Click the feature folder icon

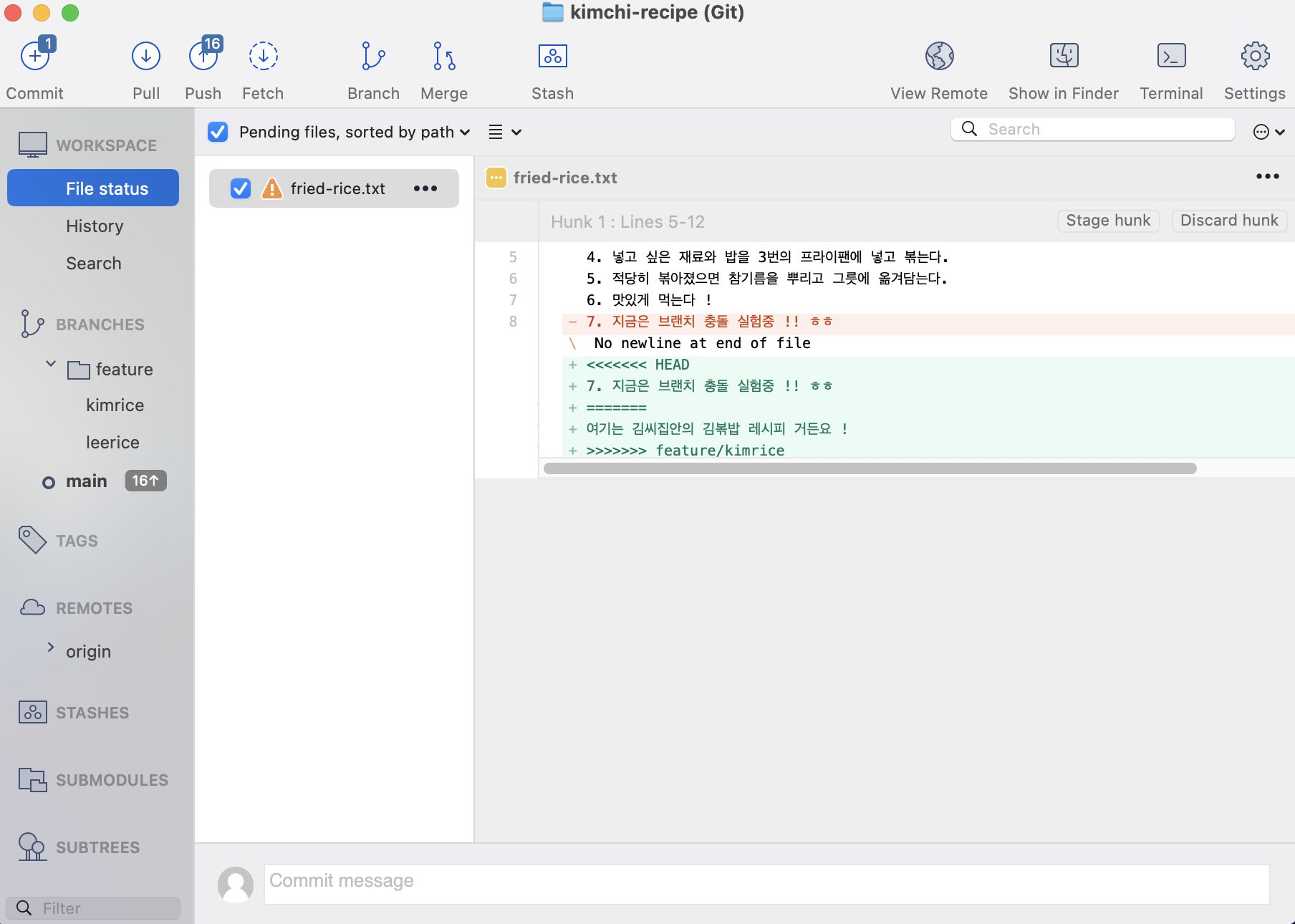pyautogui.click(x=79, y=370)
